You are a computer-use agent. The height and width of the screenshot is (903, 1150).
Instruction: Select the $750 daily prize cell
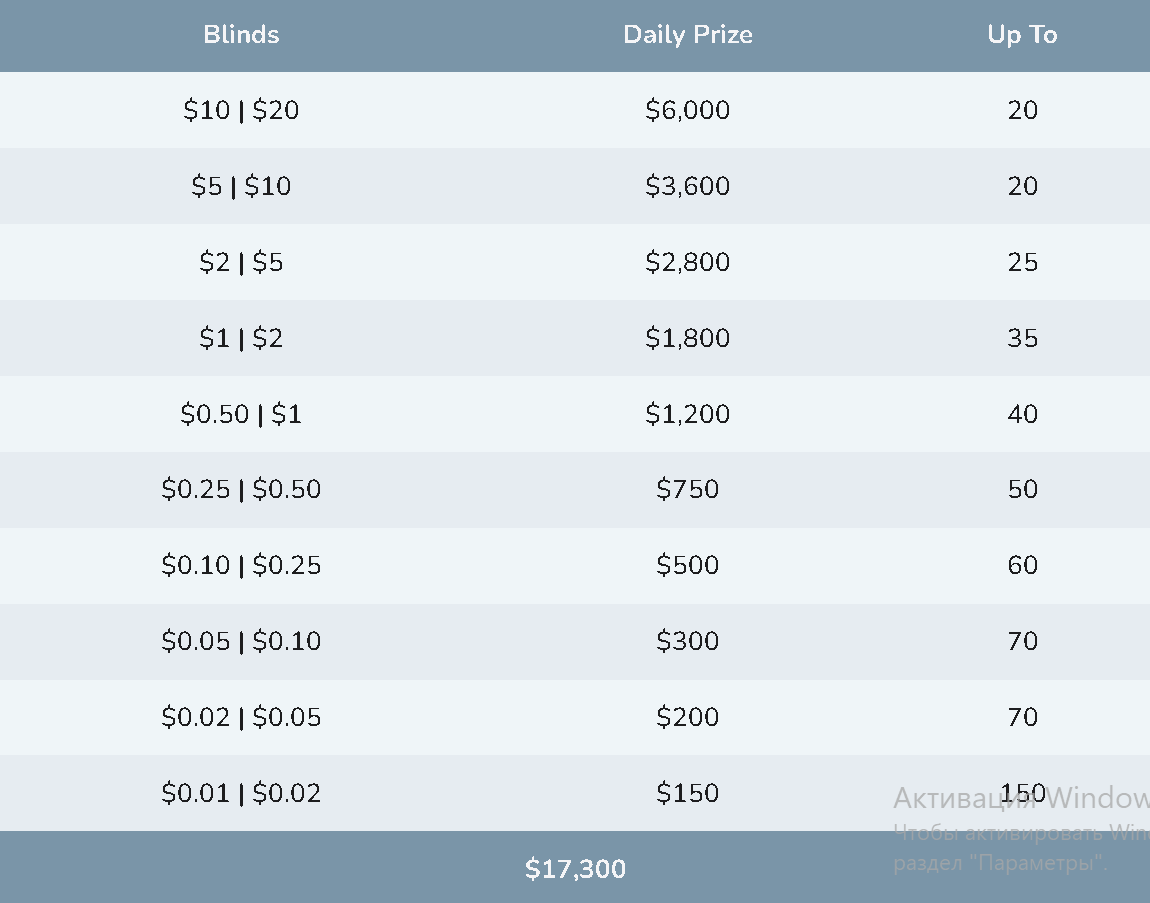coord(688,489)
